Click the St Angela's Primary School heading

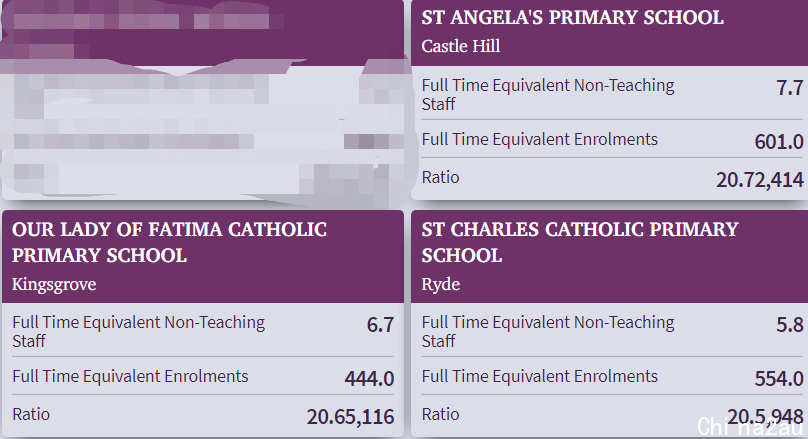pyautogui.click(x=572, y=18)
